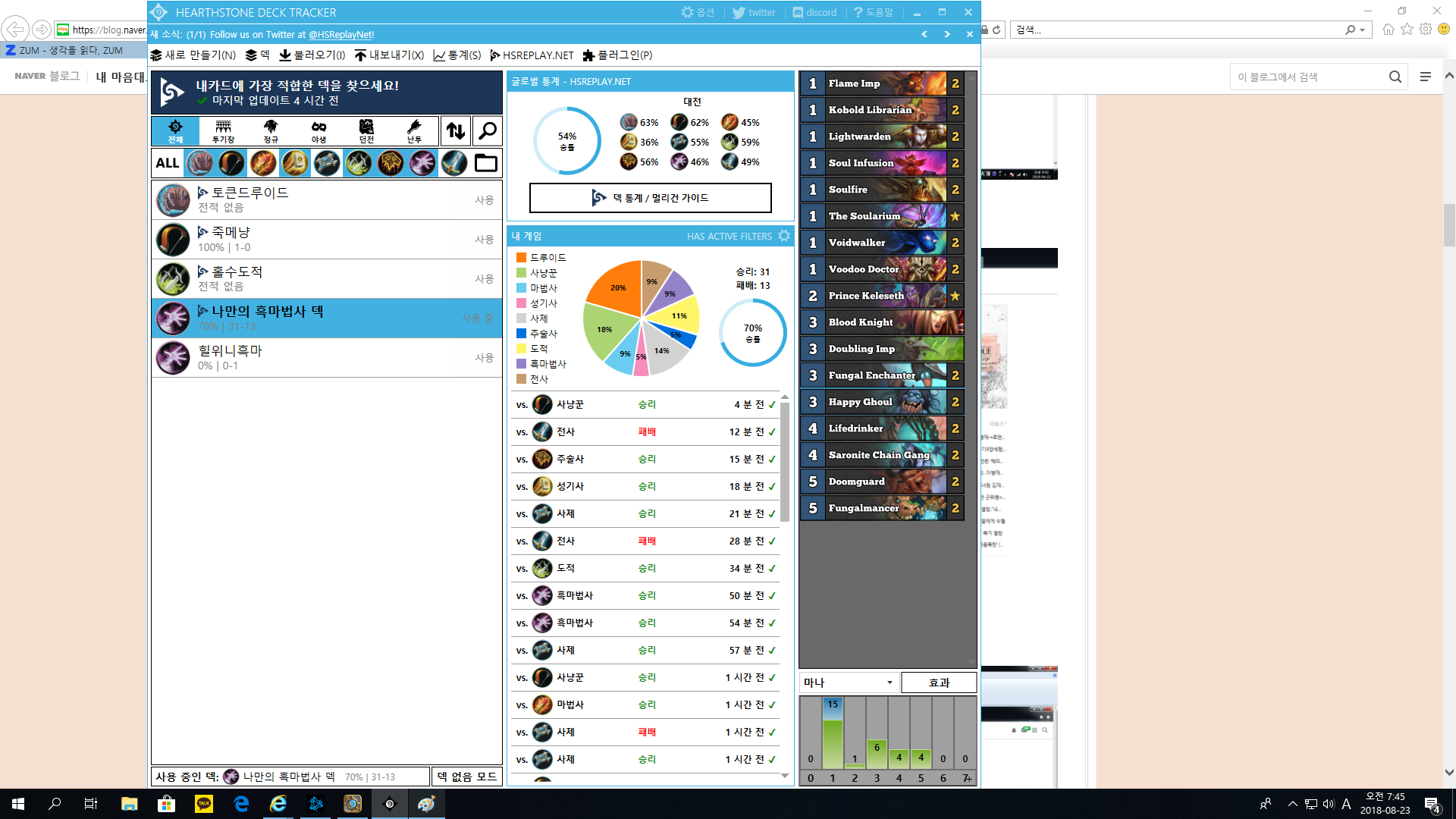Click the browser favorites star icon
Screen dimensions: 1456x819
tap(1407, 30)
